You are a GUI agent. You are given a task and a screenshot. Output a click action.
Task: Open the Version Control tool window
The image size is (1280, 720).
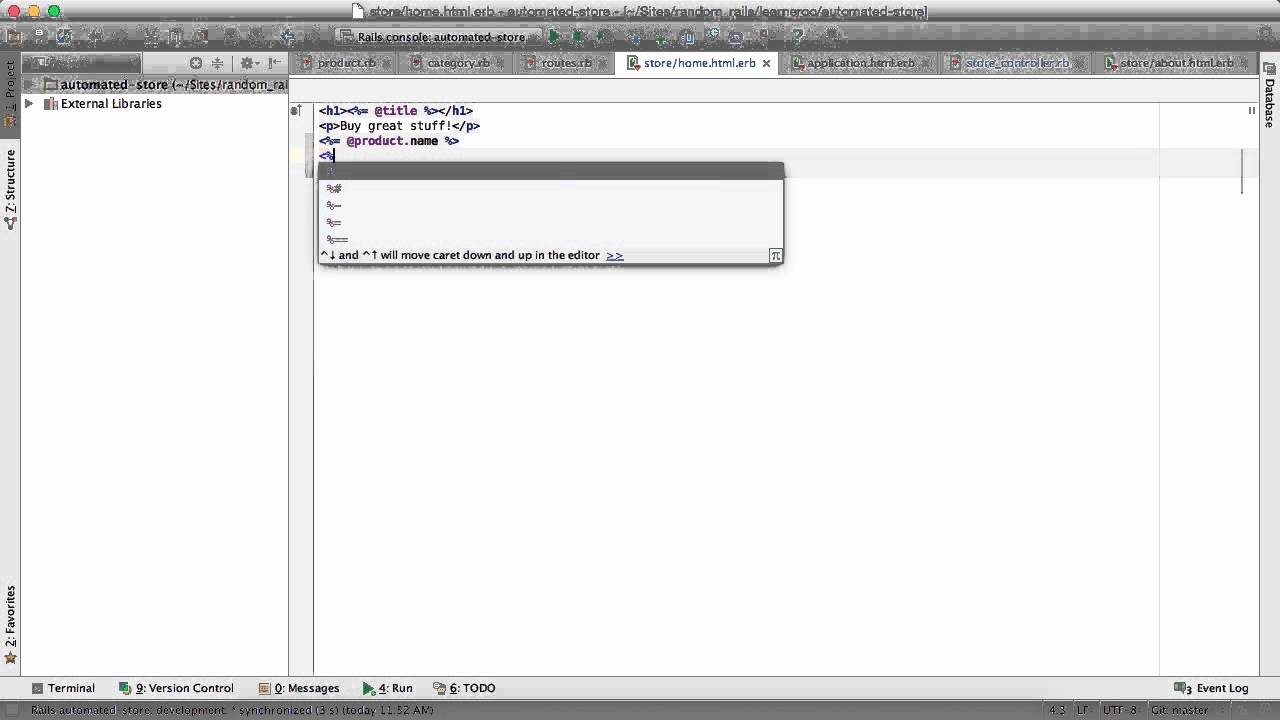(176, 688)
